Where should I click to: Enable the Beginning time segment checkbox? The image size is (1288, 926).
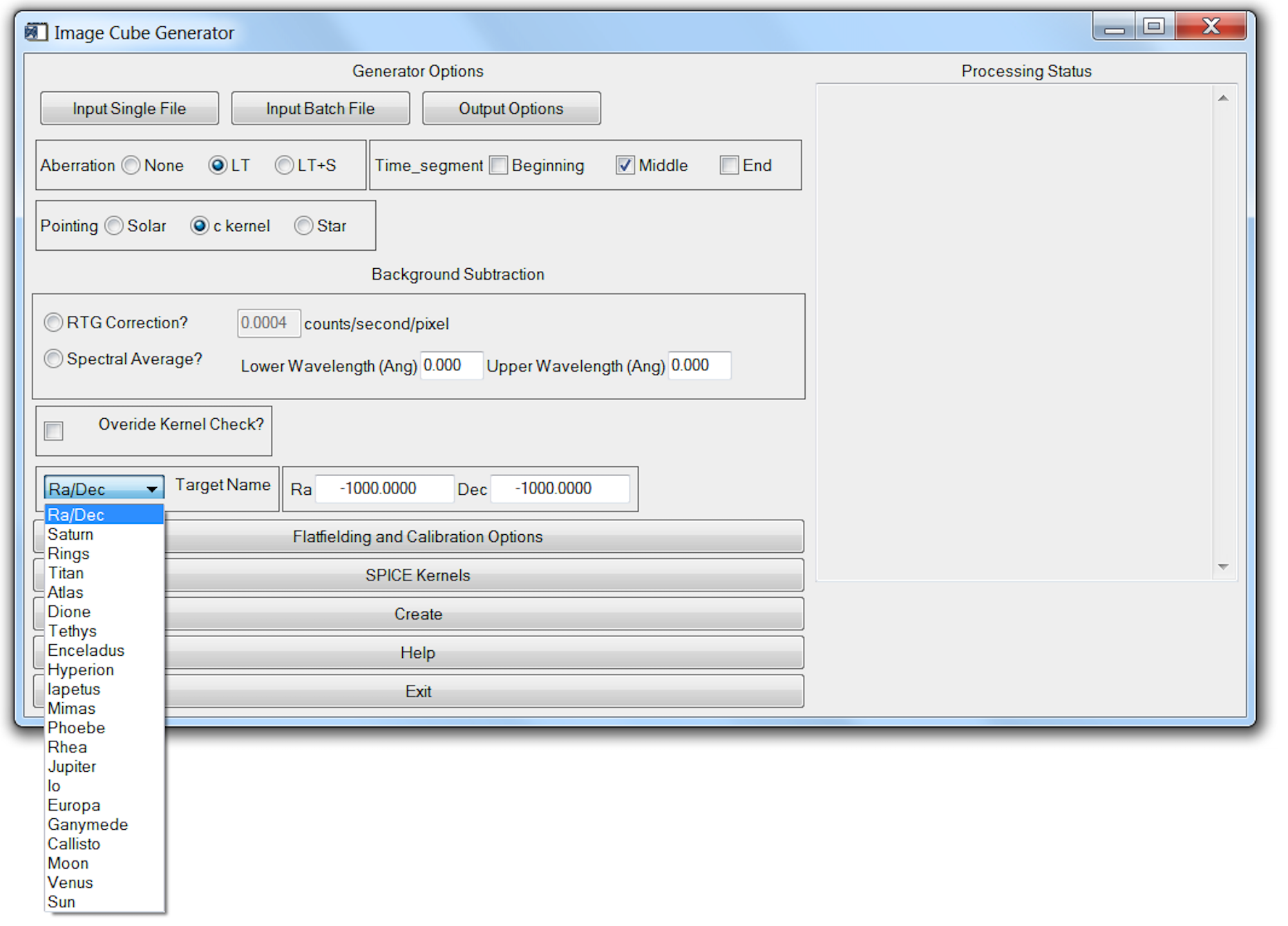498,165
